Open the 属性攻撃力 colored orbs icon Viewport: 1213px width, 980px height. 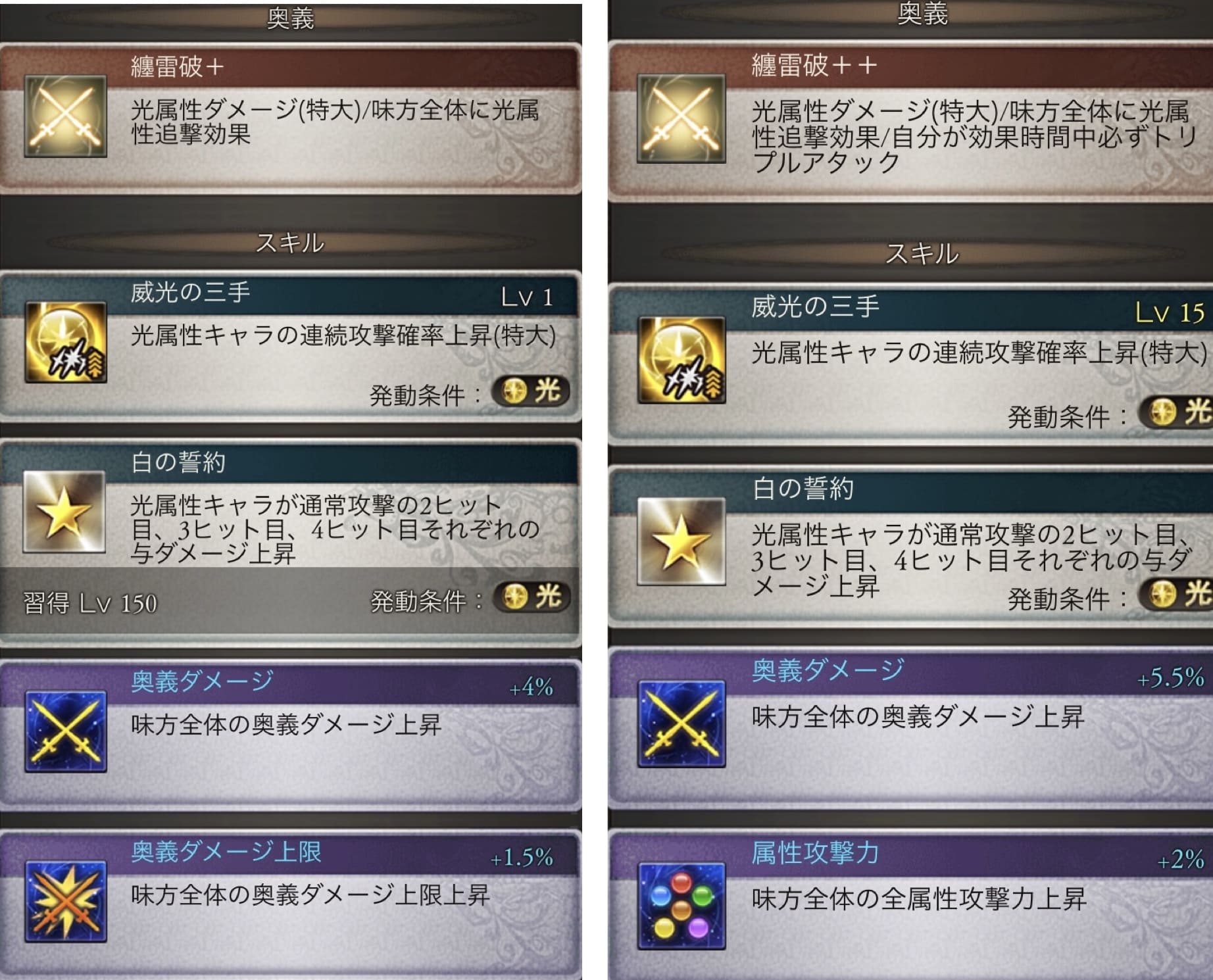(681, 906)
